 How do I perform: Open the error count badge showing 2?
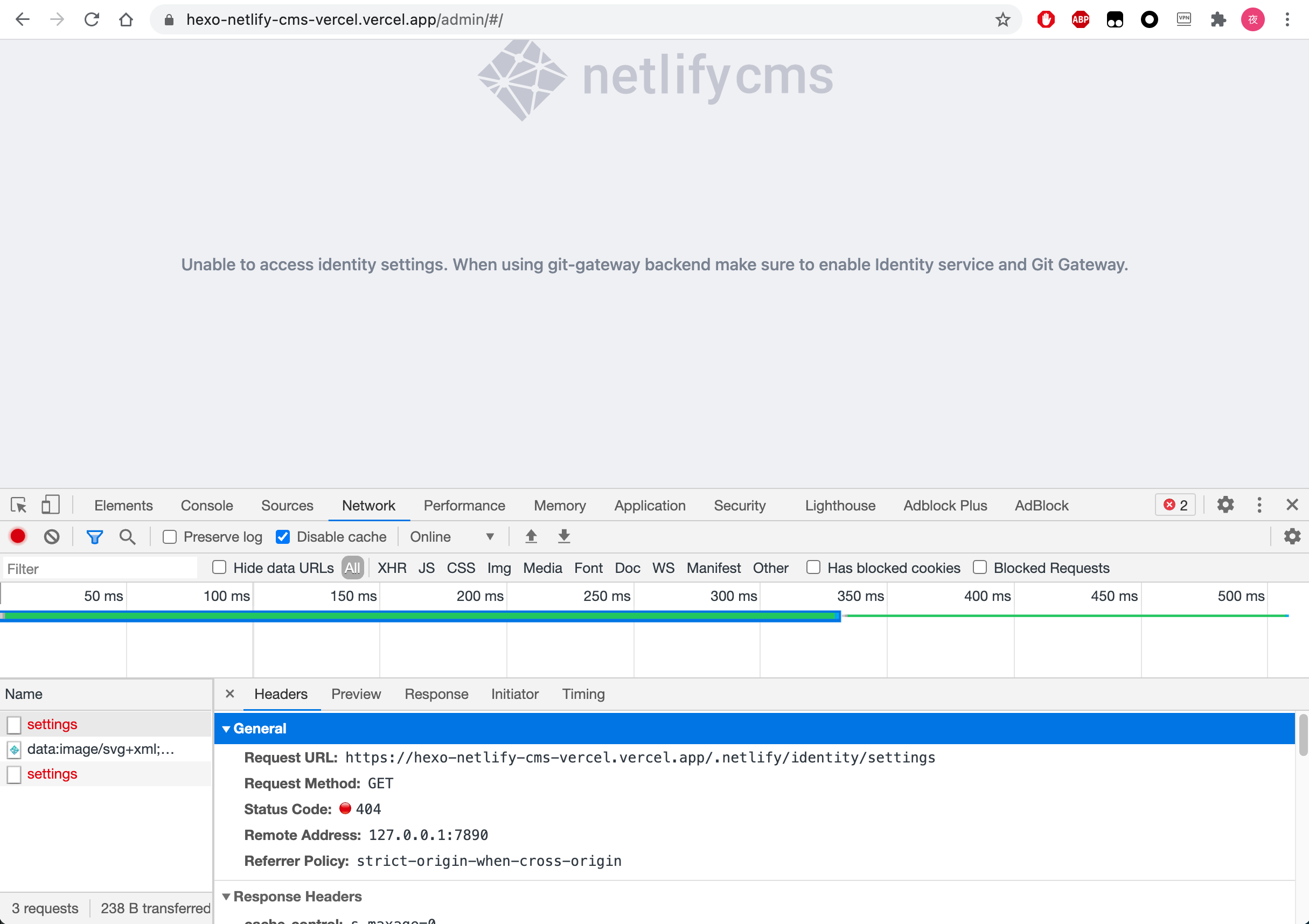[1174, 505]
